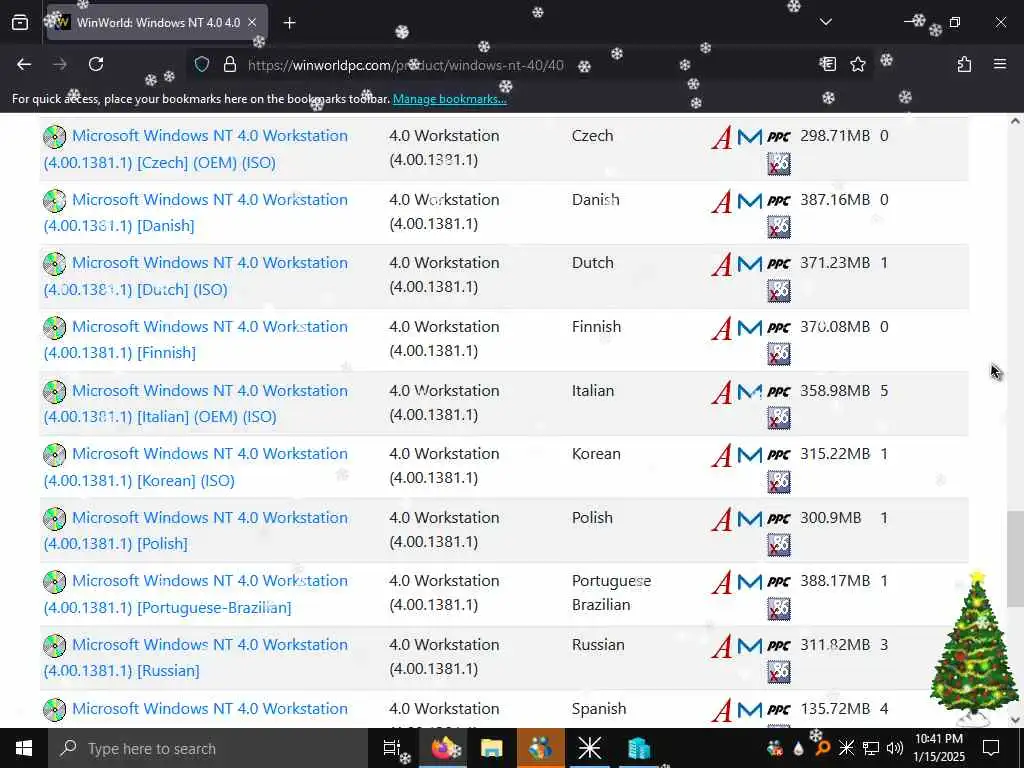Click the Alpha icon in Italian row
The image size is (1024, 768).
tap(722, 392)
